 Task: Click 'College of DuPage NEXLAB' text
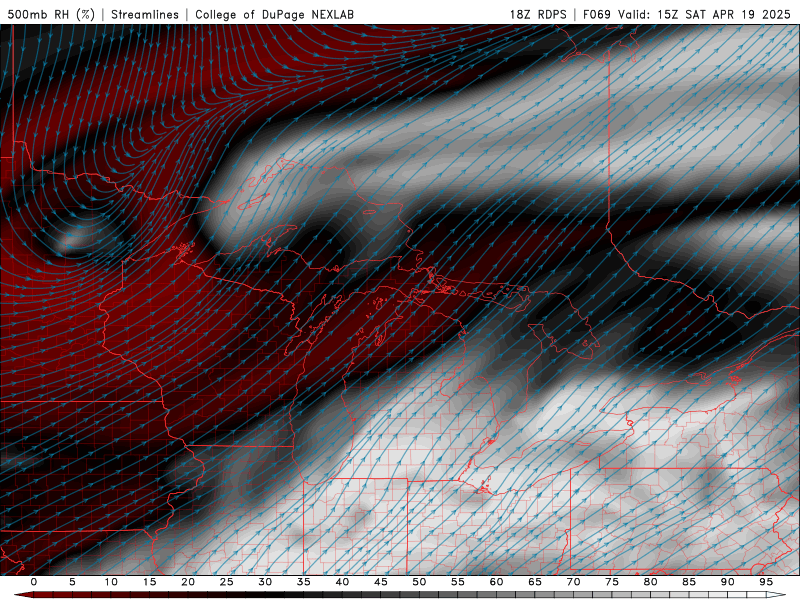coord(274,14)
